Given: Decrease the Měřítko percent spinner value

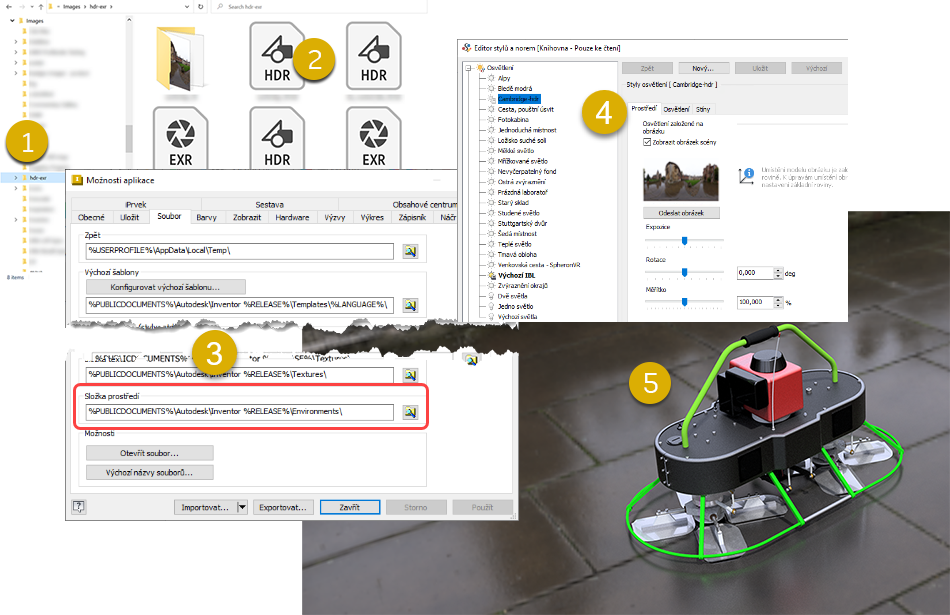Looking at the screenshot, I should (x=779, y=305).
